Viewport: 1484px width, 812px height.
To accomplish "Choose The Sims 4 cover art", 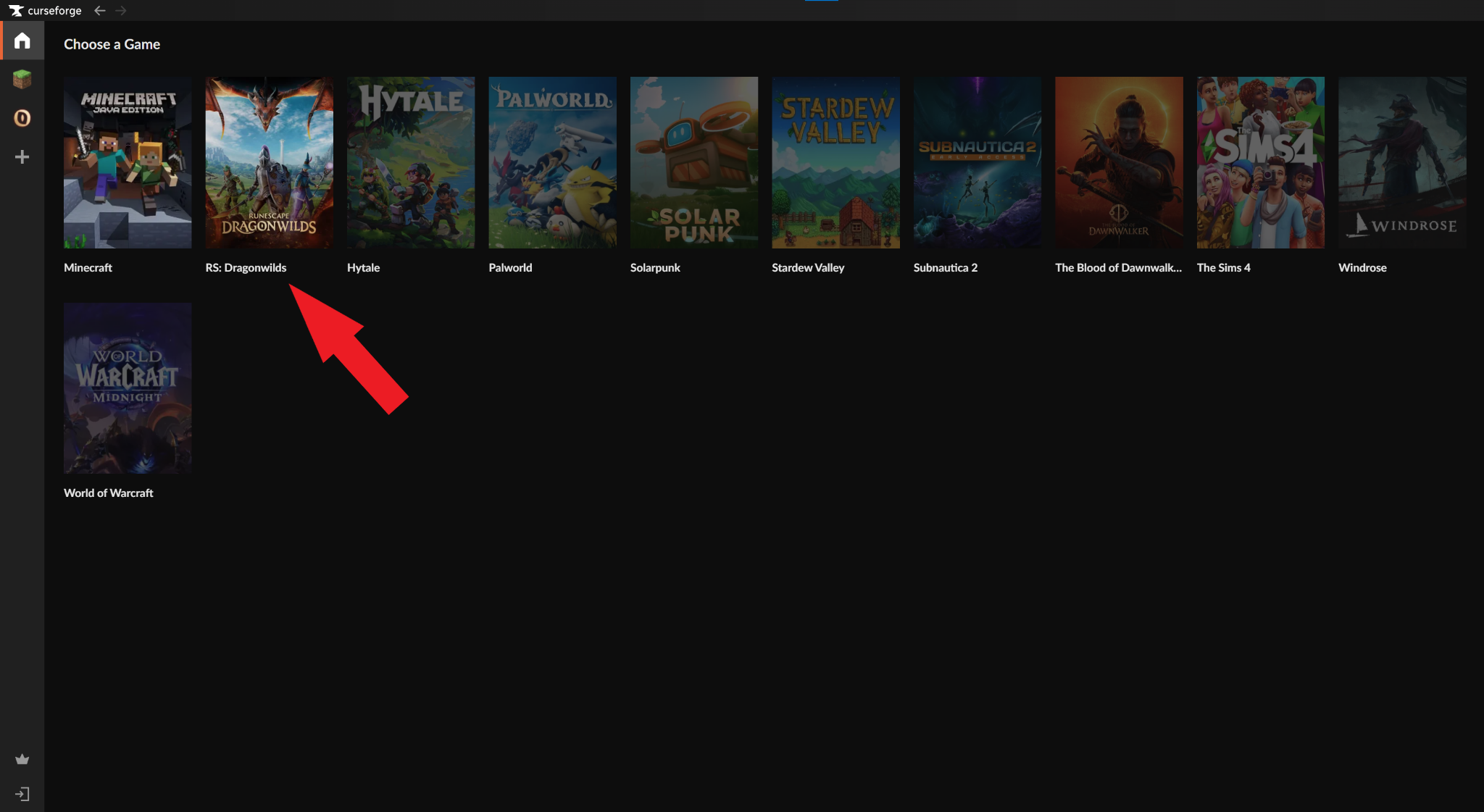I will [x=1261, y=163].
